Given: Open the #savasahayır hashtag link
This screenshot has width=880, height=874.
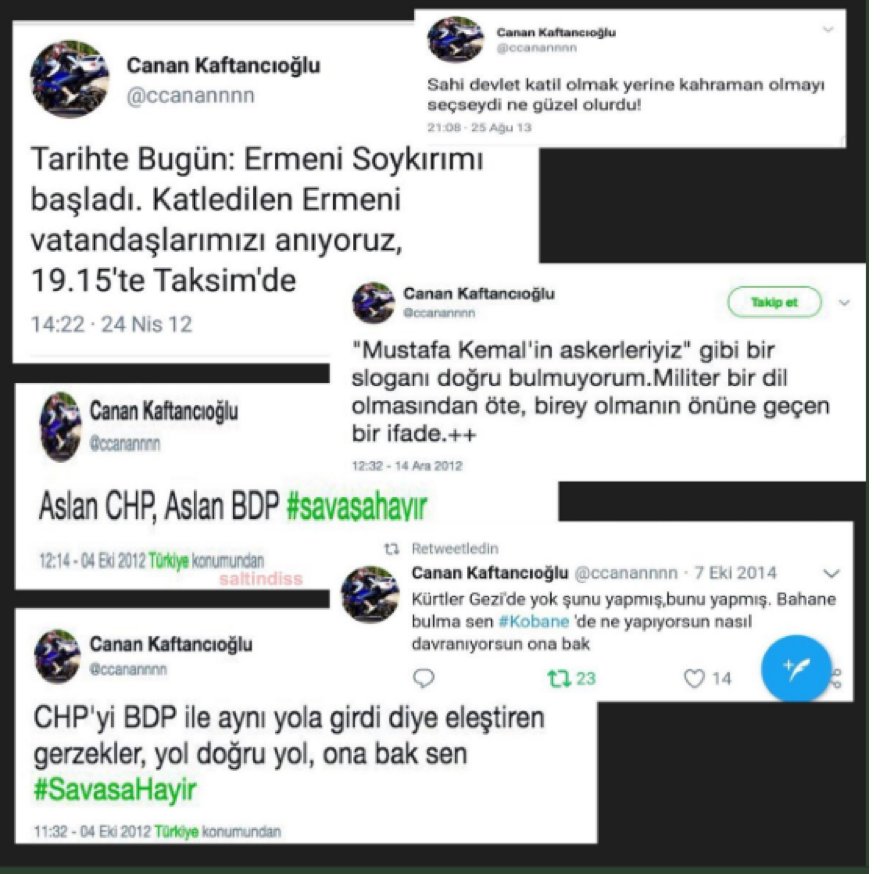Looking at the screenshot, I should point(356,506).
